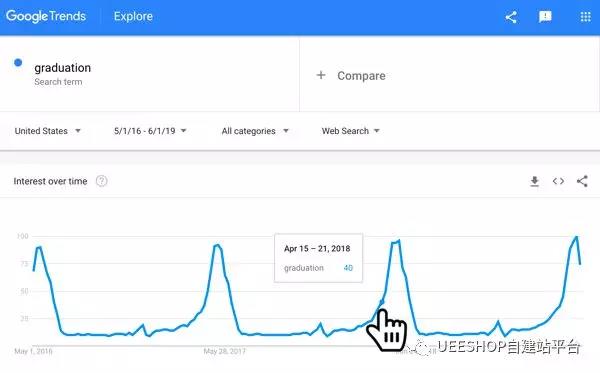
Task: Click the May 2019 peak on chart
Action: coord(577,237)
